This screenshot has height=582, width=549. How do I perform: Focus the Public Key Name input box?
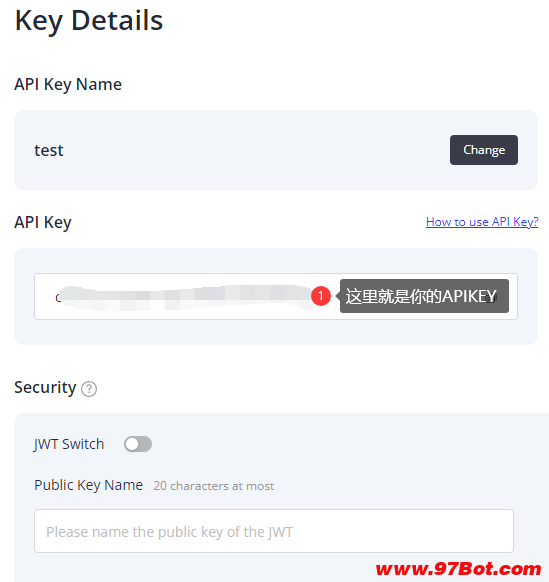point(274,531)
